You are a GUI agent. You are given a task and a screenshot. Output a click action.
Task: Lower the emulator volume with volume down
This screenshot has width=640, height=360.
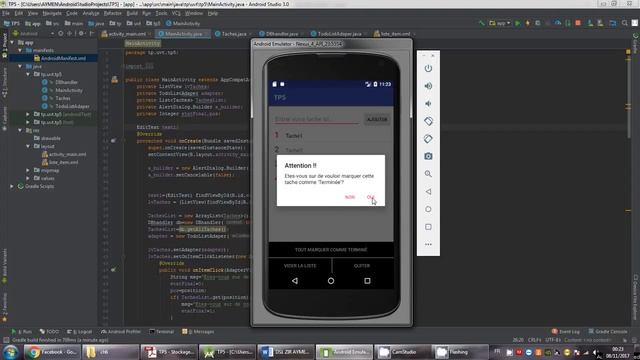click(x=428, y=104)
